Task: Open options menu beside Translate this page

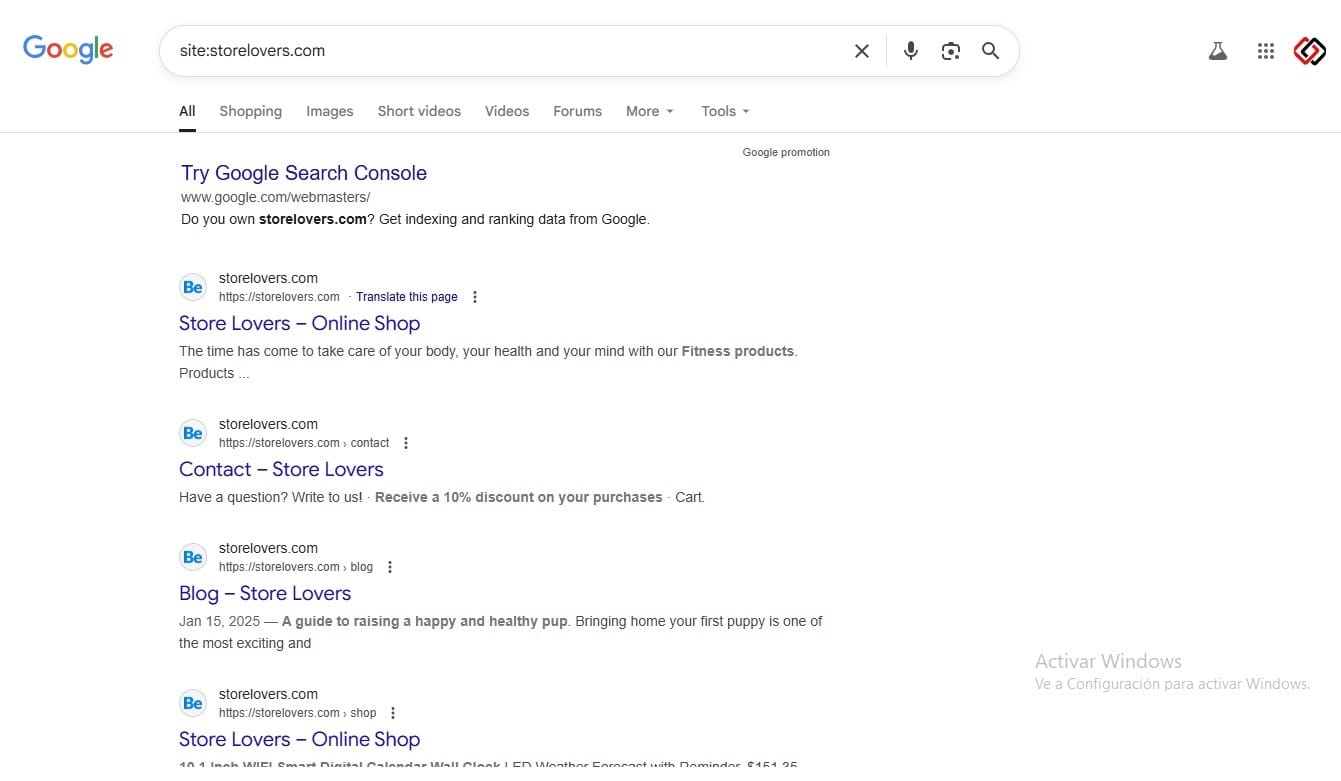Action: (475, 297)
